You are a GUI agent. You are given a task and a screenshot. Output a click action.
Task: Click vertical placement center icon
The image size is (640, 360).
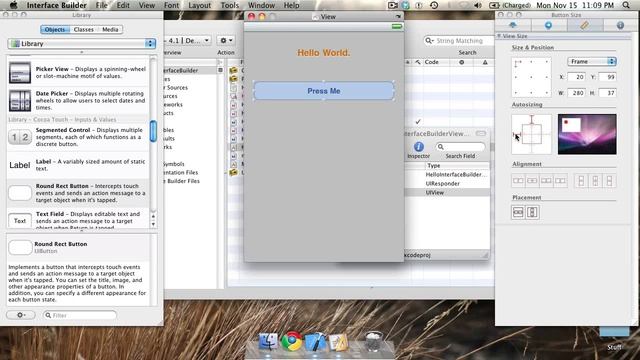point(532,212)
